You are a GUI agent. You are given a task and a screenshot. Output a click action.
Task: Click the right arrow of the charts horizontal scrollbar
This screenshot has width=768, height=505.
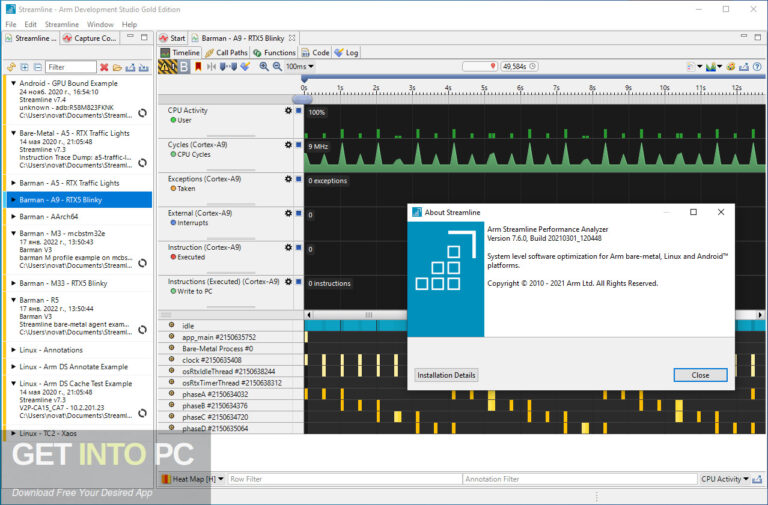click(x=760, y=315)
